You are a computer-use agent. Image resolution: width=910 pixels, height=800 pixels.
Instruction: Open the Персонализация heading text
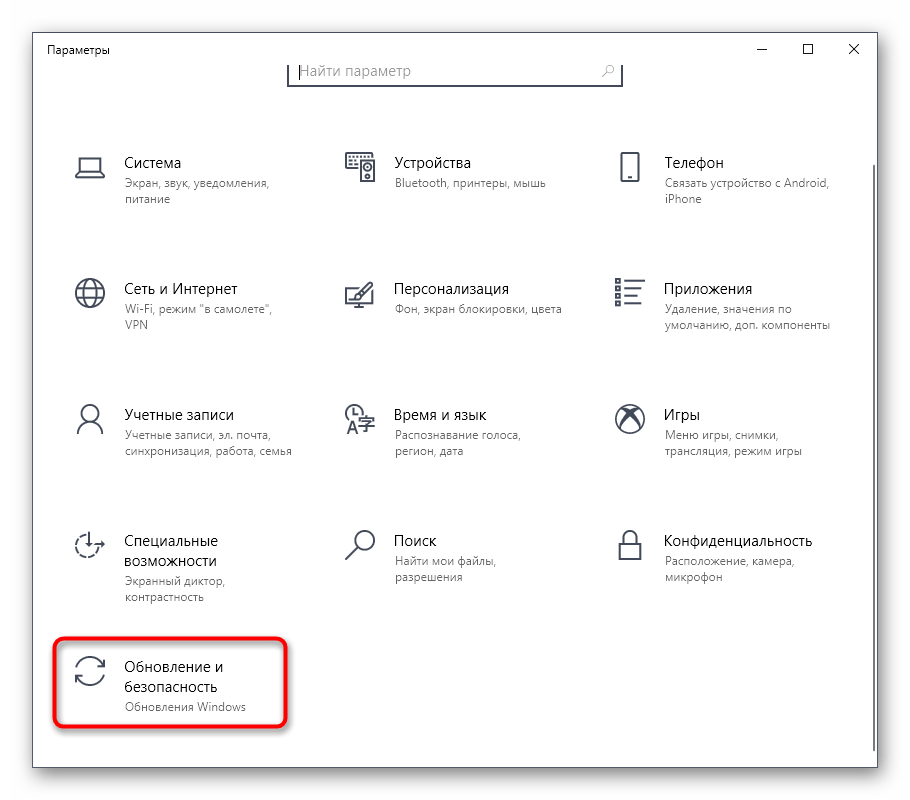[x=451, y=289]
